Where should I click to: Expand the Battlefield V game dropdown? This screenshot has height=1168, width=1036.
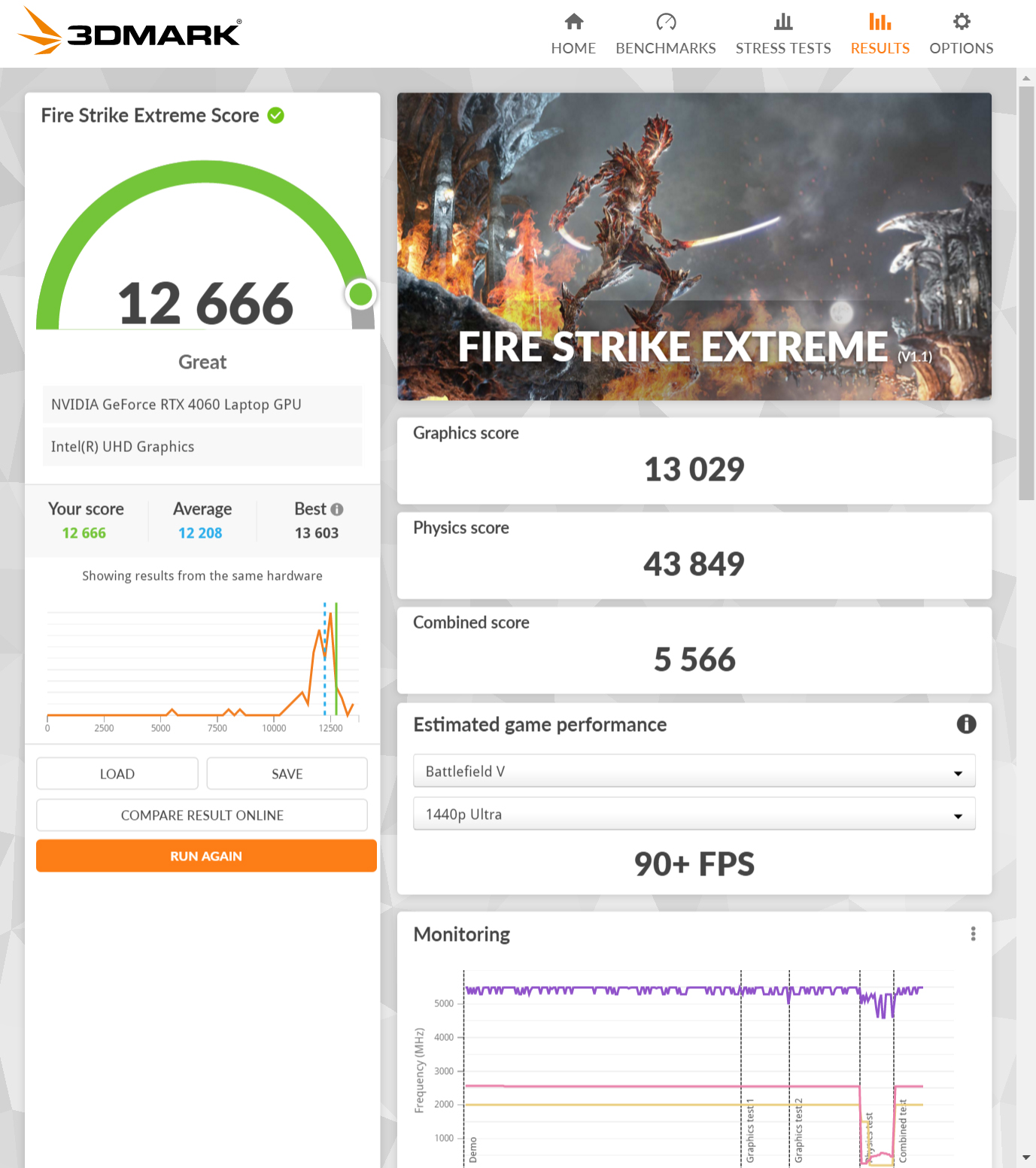tap(694, 771)
